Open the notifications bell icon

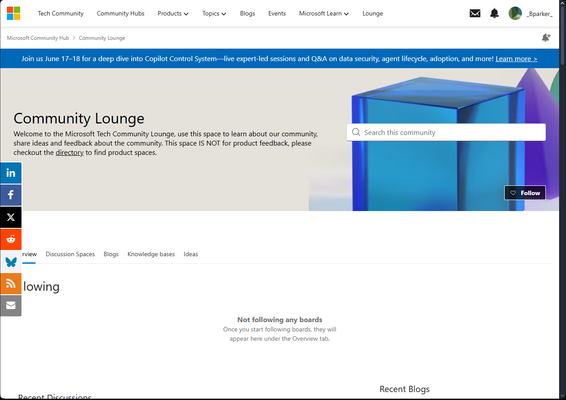[x=494, y=13]
